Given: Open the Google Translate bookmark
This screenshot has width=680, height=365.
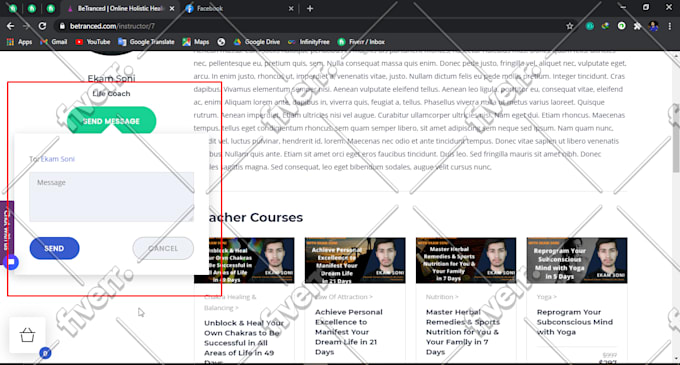Looking at the screenshot, I should (146, 42).
